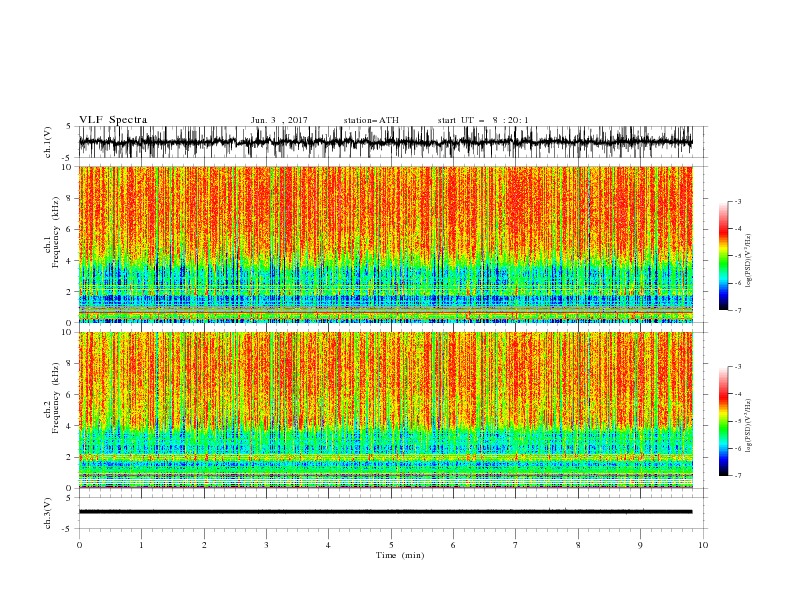Screen dimensions: 792x612
Task: Click the ch.1 "Frequency (kHz)" axis label
Action: (x=56, y=233)
